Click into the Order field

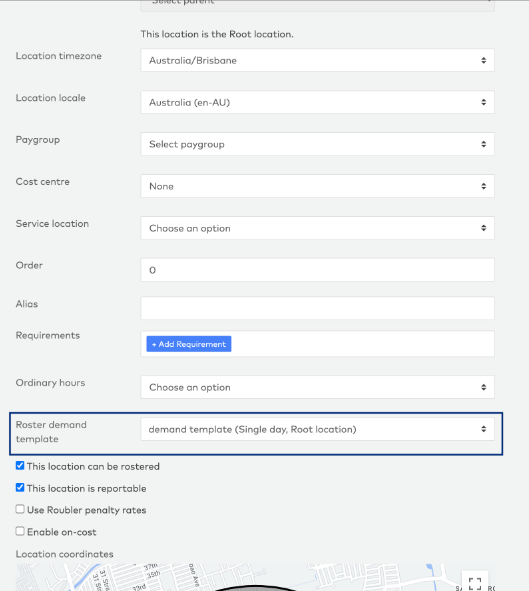[x=317, y=270]
